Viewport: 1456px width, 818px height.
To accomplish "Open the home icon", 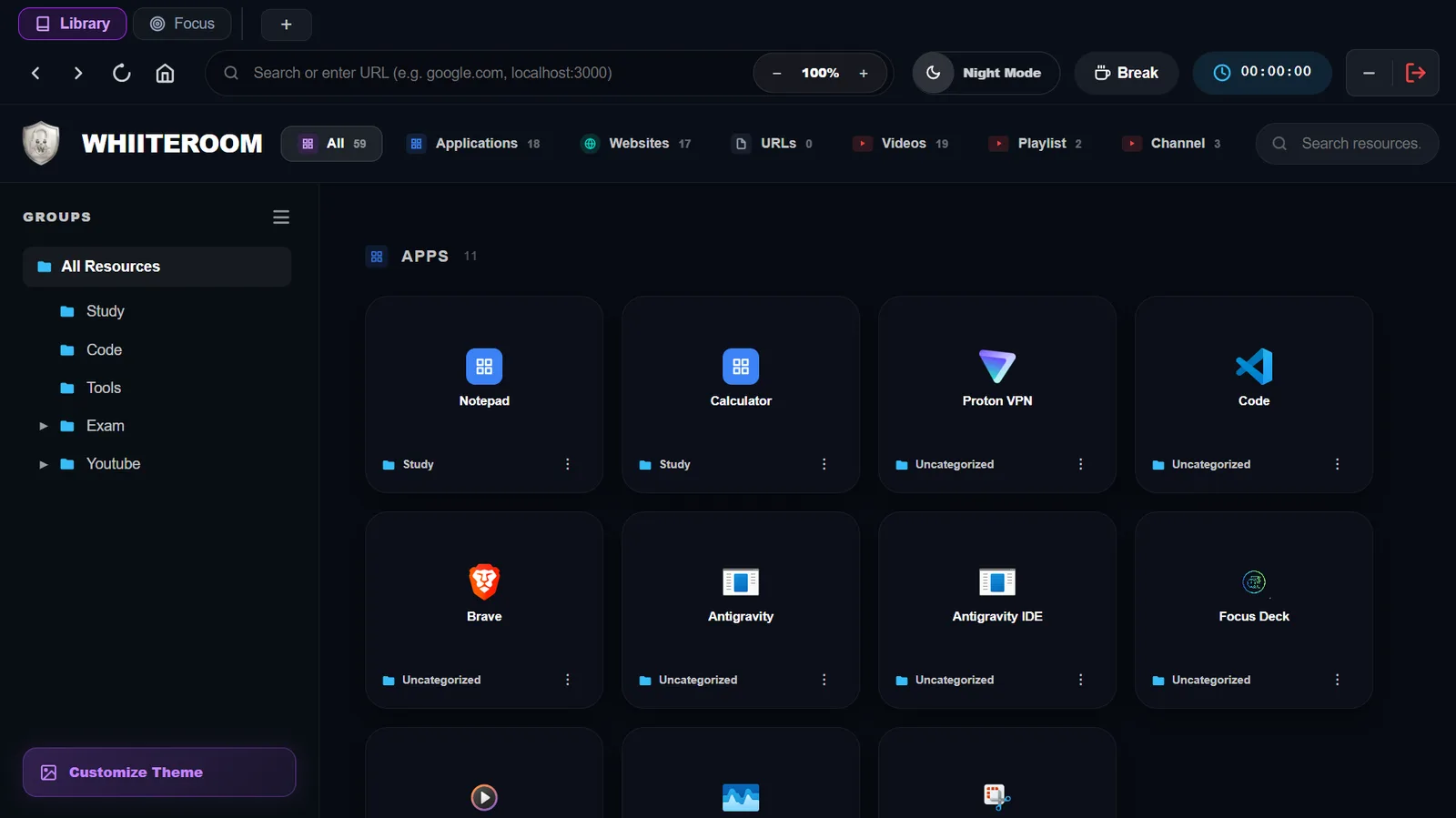I will click(x=165, y=73).
